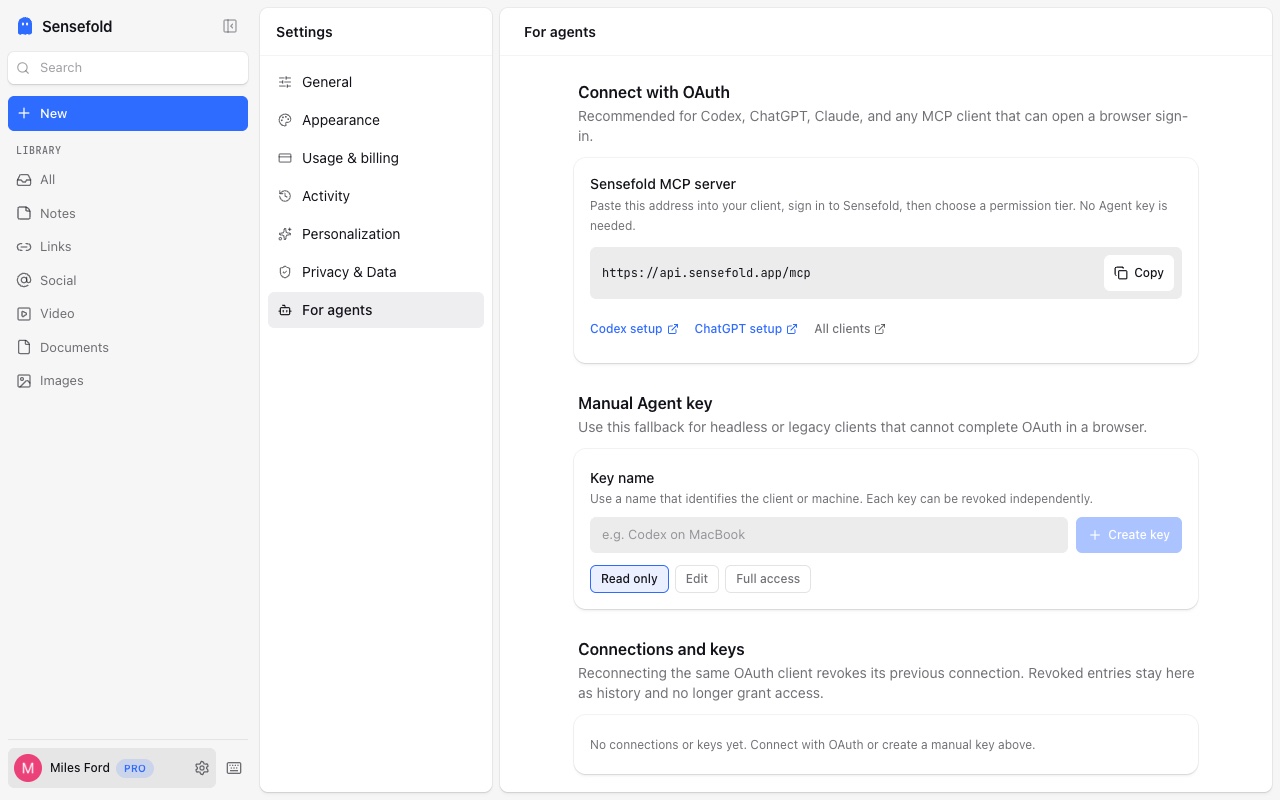Open the Codex setup link
Screen dimensions: 1280x800
(x=634, y=329)
